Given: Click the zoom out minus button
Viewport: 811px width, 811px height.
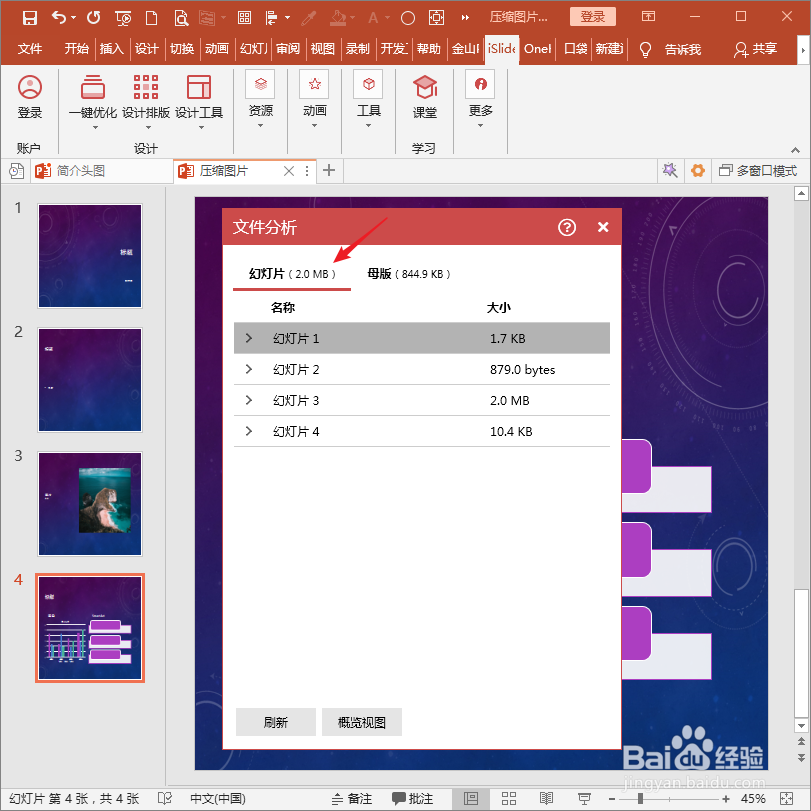Looking at the screenshot, I should 612,799.
